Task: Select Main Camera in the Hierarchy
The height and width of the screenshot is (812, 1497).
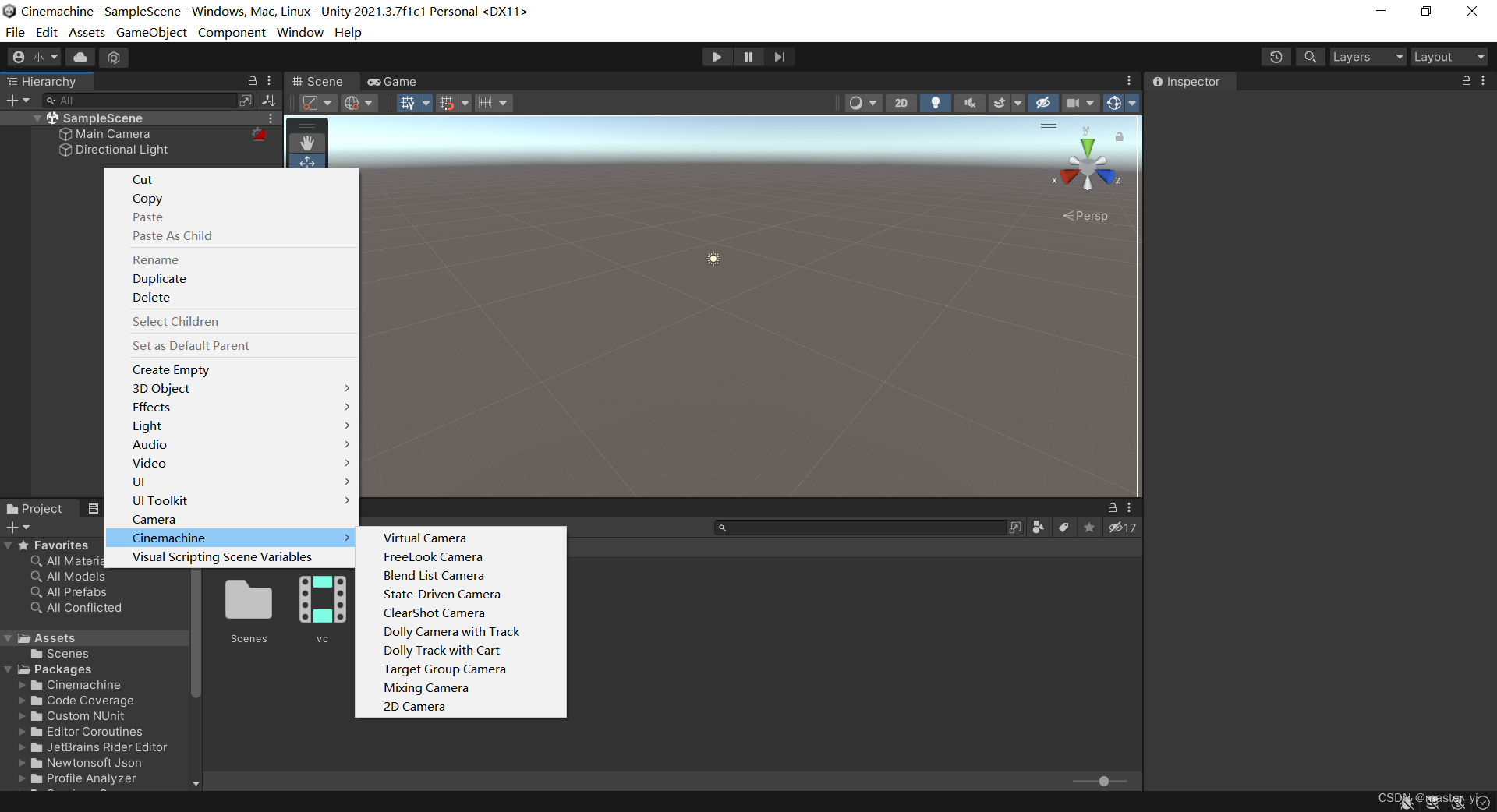Action: (112, 134)
